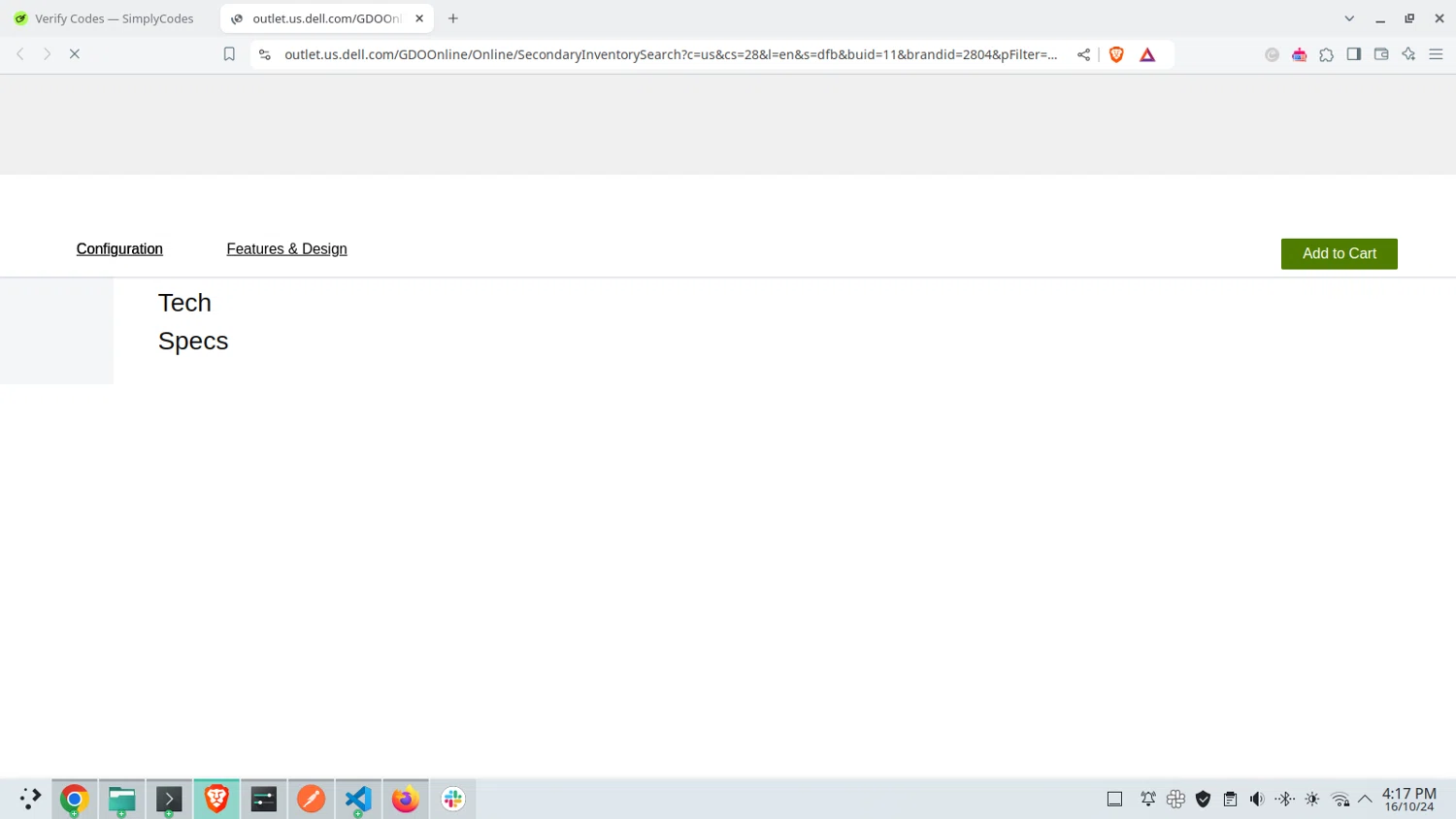
Task: Adjust screen brightness from tray
Action: (x=1312, y=799)
